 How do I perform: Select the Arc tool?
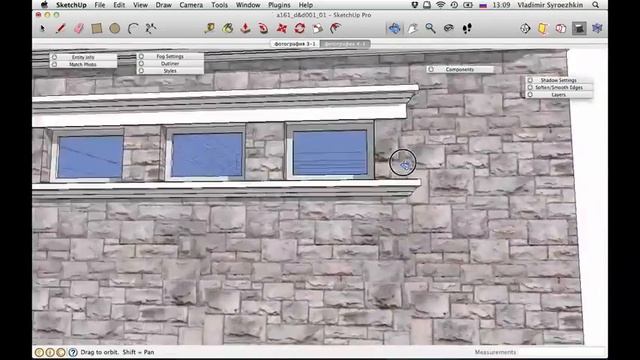[133, 28]
